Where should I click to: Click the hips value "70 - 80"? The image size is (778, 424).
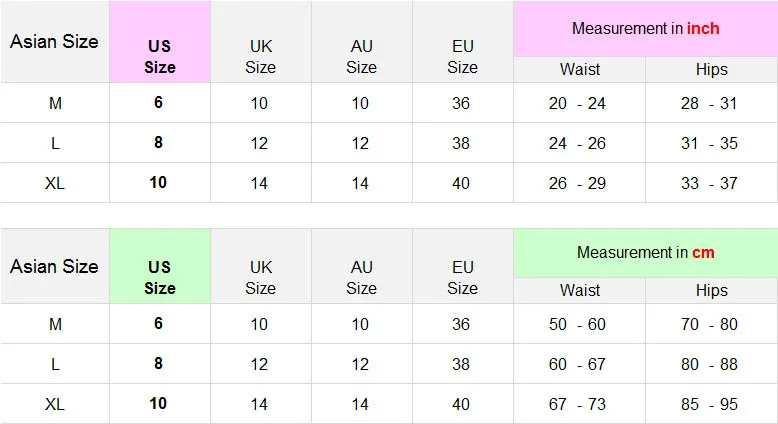pos(710,324)
